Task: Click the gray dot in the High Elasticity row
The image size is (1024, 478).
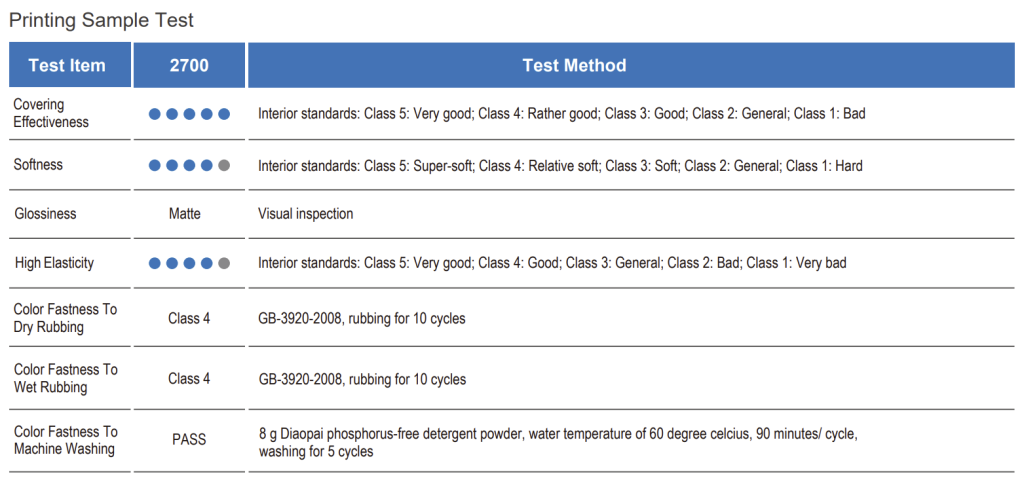Action: tap(224, 263)
